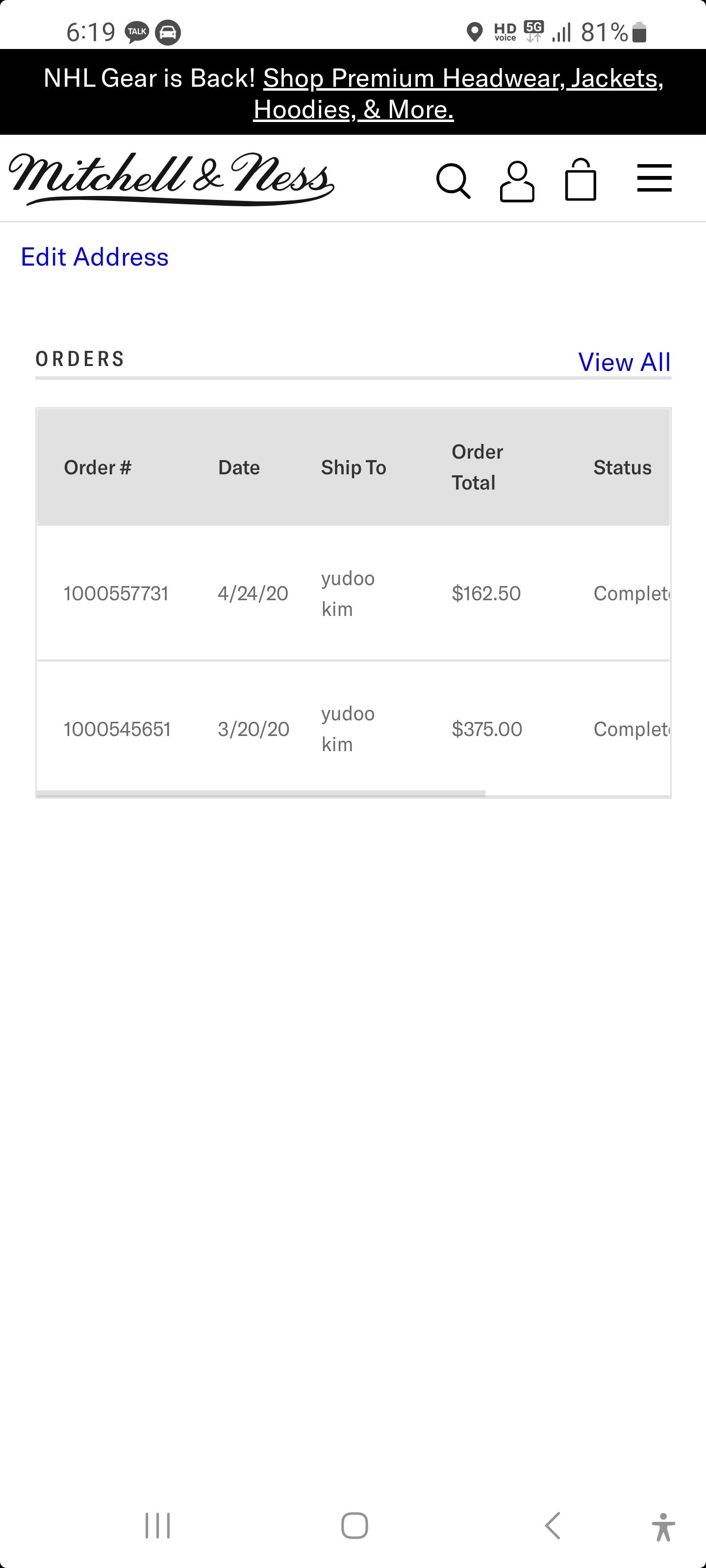Open View All orders link
Viewport: 706px width, 1568px height.
pos(624,362)
